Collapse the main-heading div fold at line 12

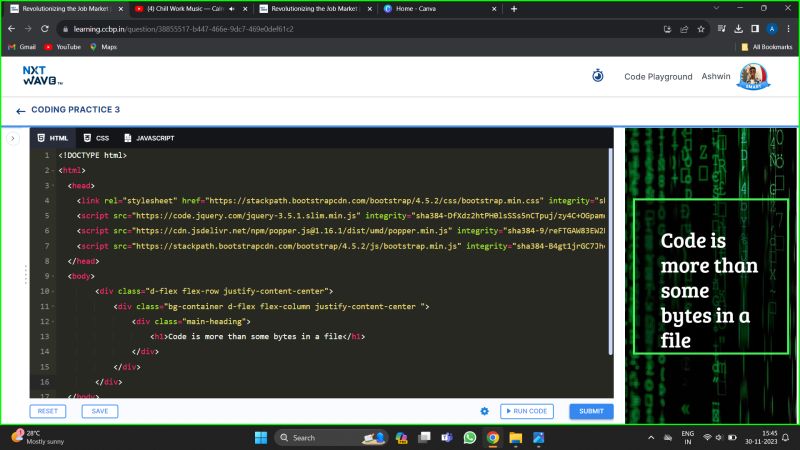[x=53, y=321]
